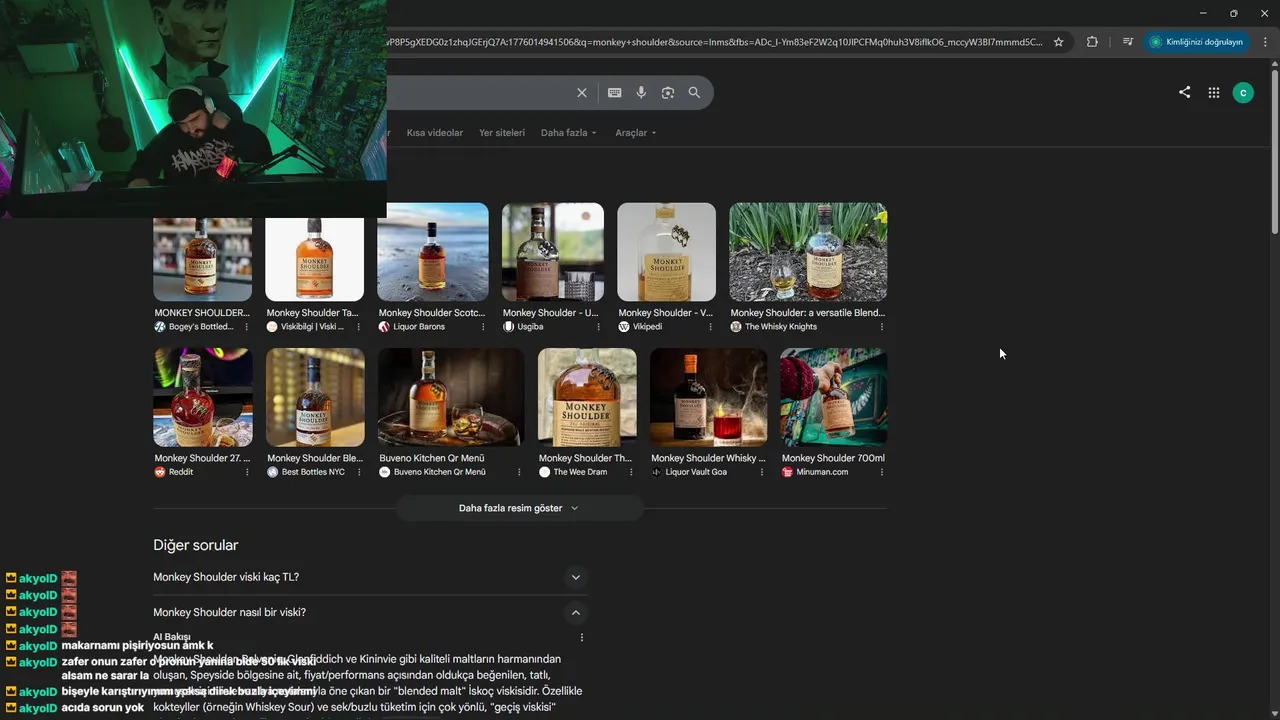The image size is (1280, 720).
Task: Open the 'Daha fazla' dropdown menu
Action: pos(568,133)
